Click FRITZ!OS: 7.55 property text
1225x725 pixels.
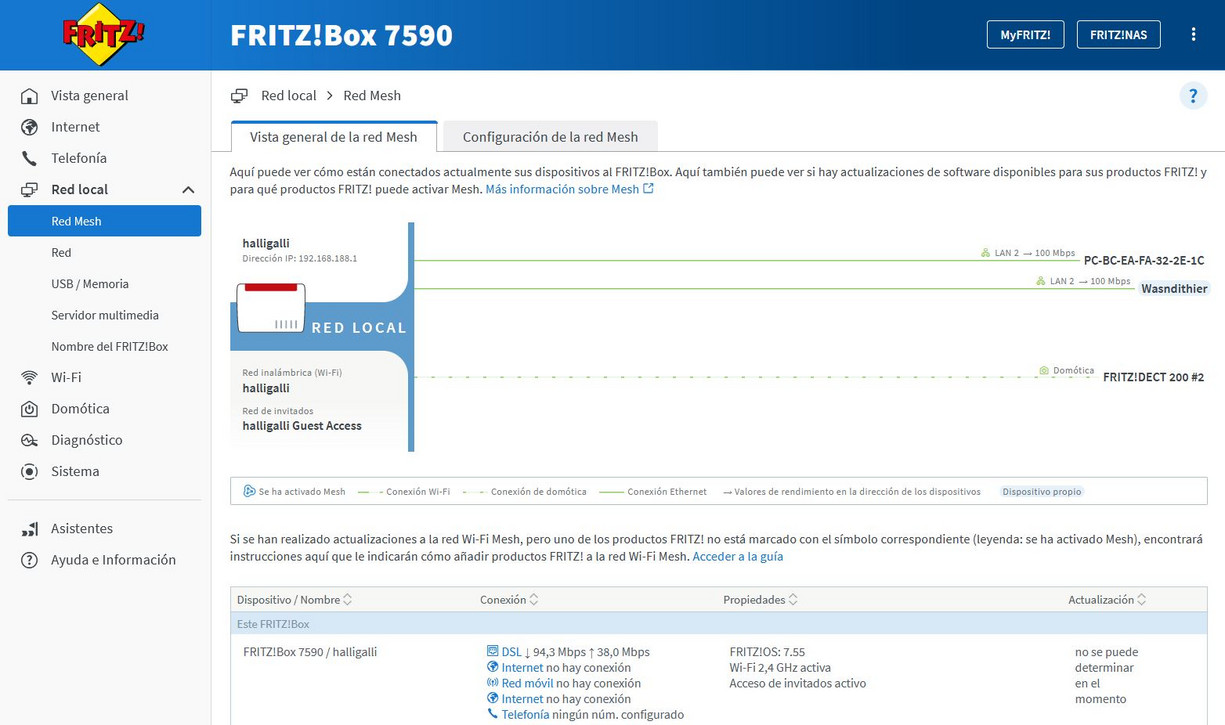pyautogui.click(x=767, y=652)
